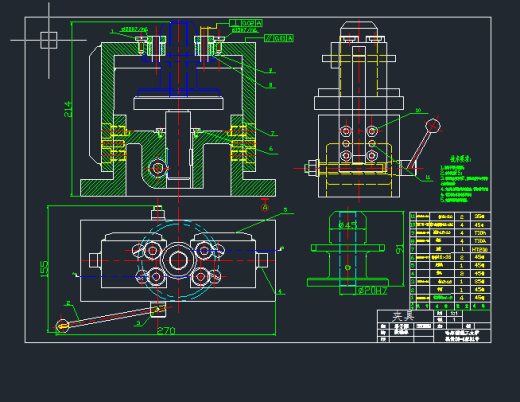The height and width of the screenshot is (402, 520).
Task: Click the HT200 material cell in parts list
Action: click(480, 249)
